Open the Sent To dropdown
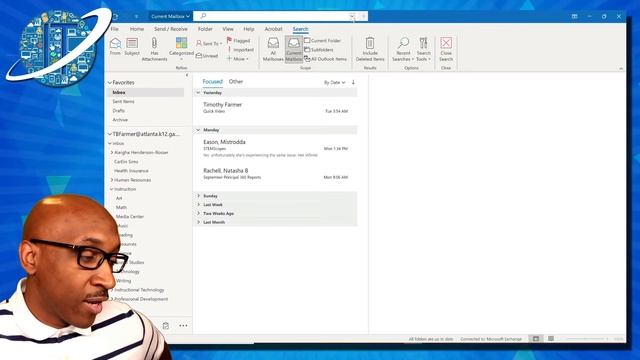 209,43
